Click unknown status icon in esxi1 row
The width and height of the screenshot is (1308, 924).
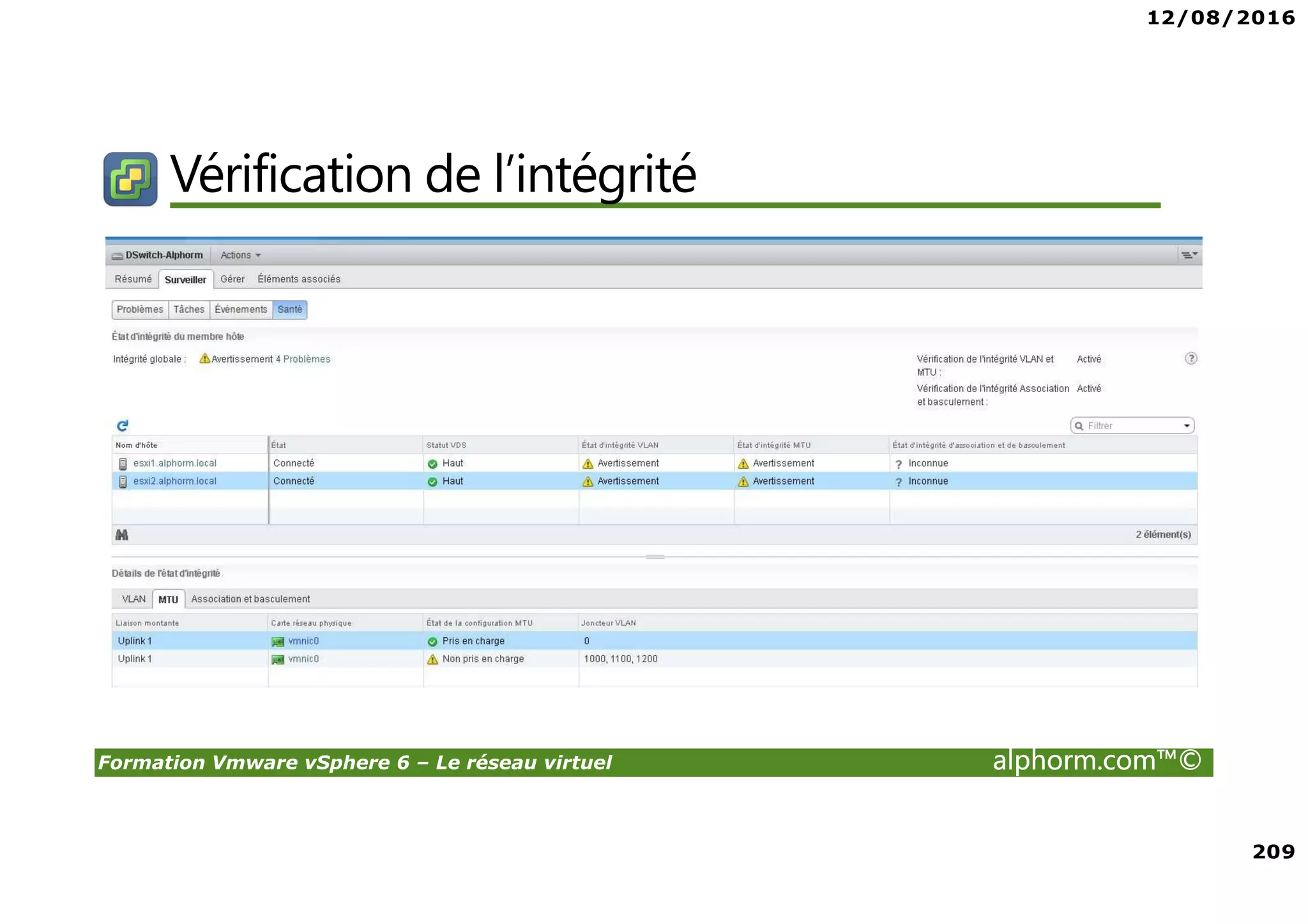click(899, 464)
